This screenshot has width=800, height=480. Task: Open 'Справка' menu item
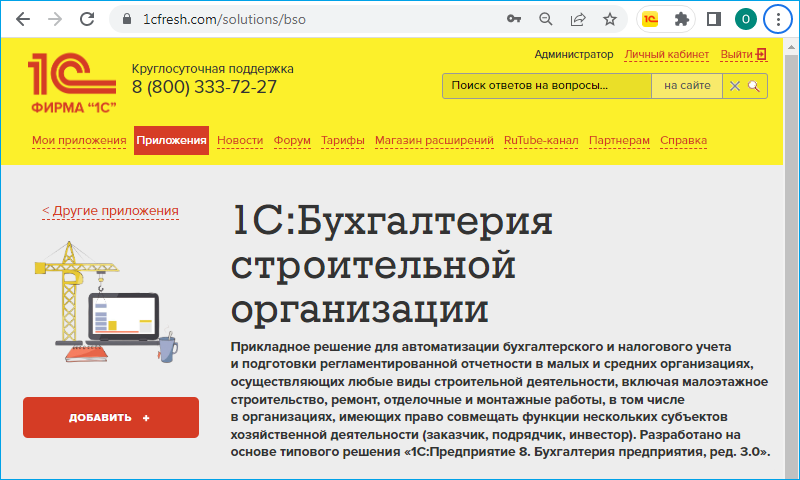click(684, 140)
